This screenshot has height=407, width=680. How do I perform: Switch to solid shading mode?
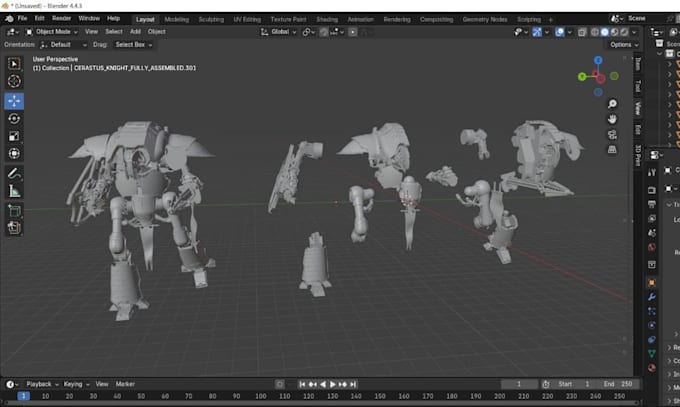(605, 32)
